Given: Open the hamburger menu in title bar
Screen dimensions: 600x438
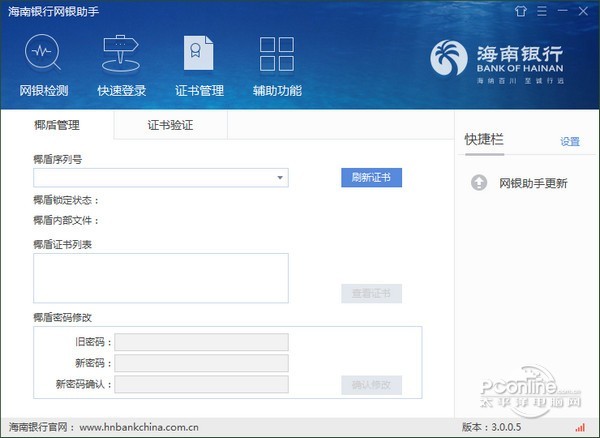Looking at the screenshot, I should click(542, 11).
